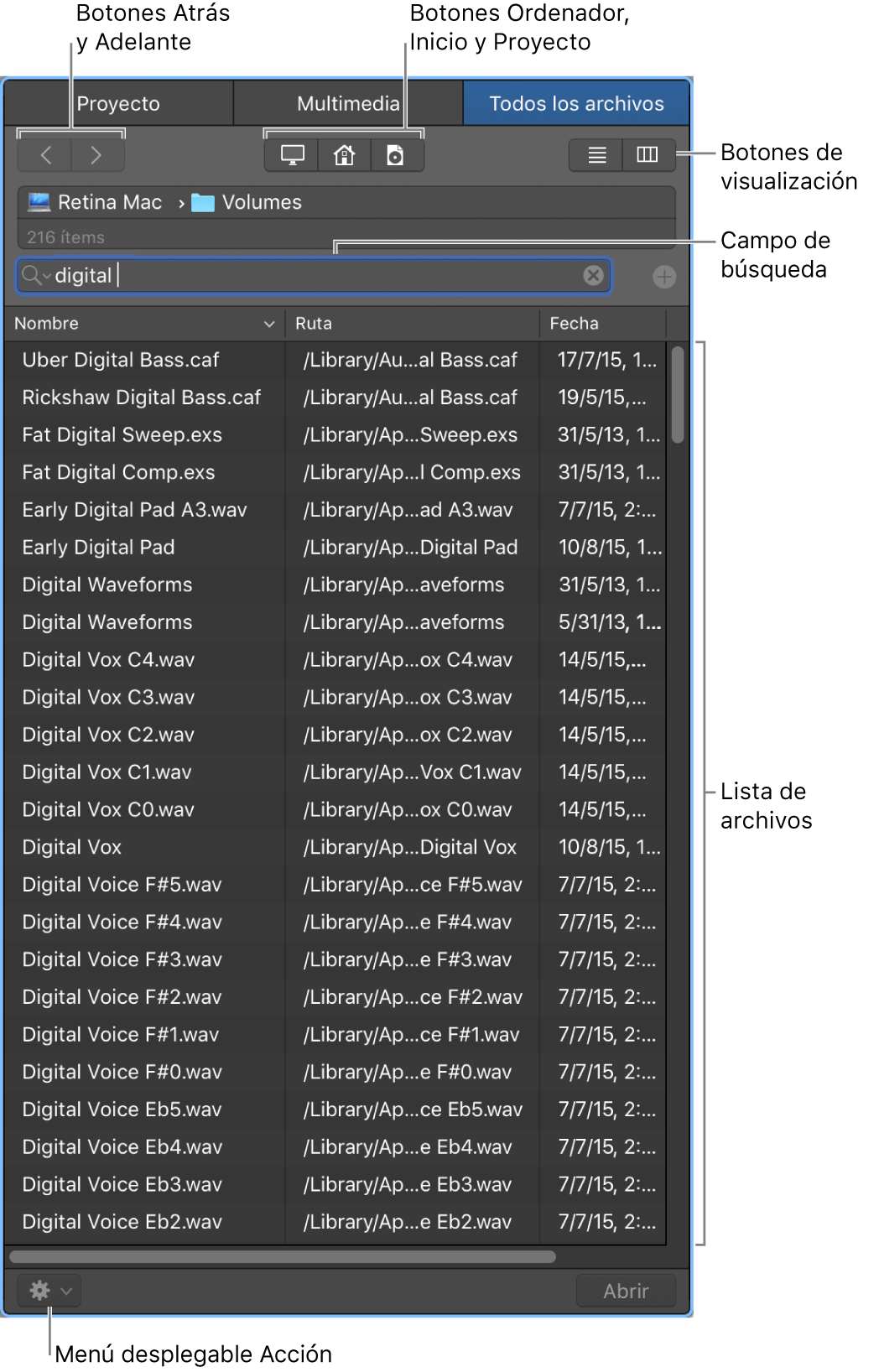This screenshot has height=1372, width=879.
Task: Select Digital Voice Eb4.wav
Action: click(x=335, y=1147)
